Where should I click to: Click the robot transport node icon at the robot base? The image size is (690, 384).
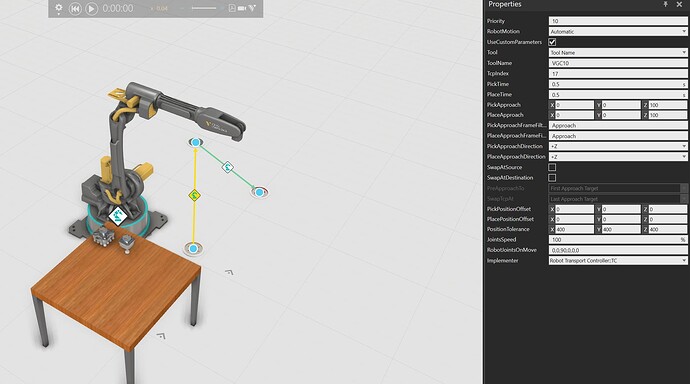[x=117, y=216]
